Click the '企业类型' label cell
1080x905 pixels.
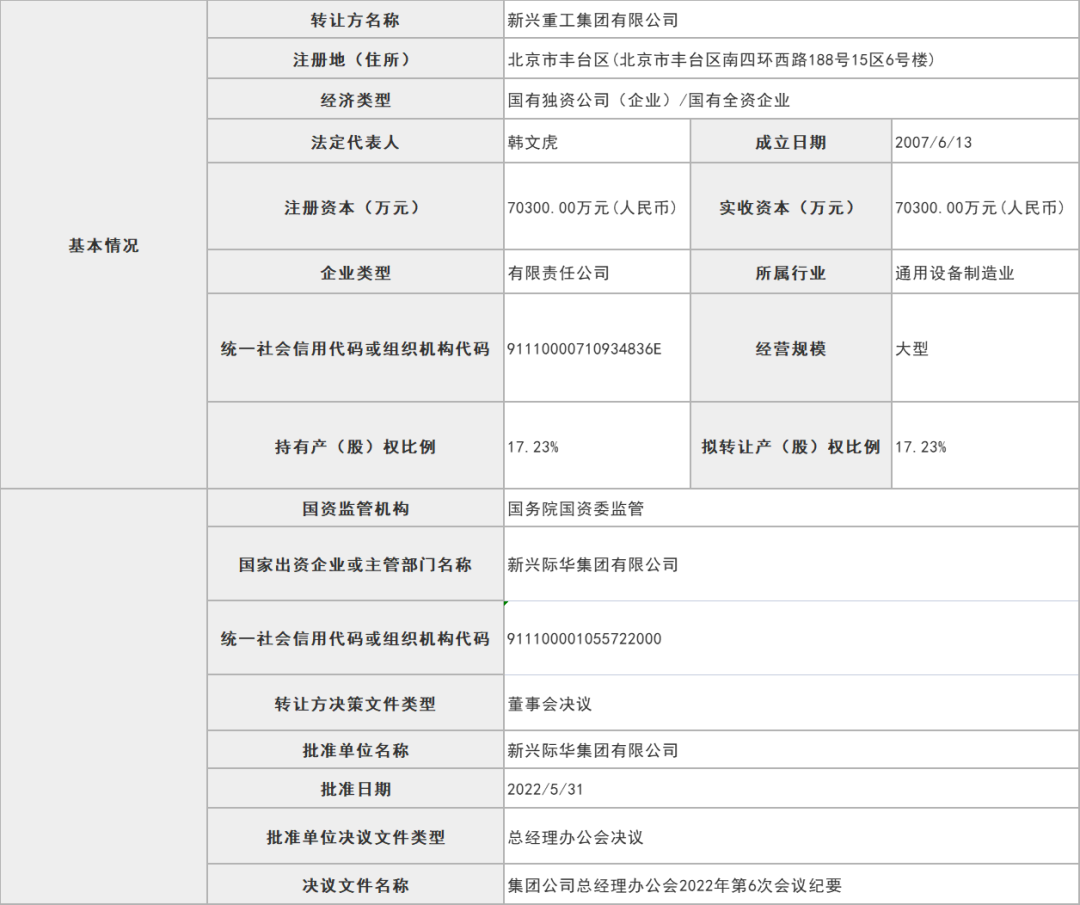coord(355,272)
